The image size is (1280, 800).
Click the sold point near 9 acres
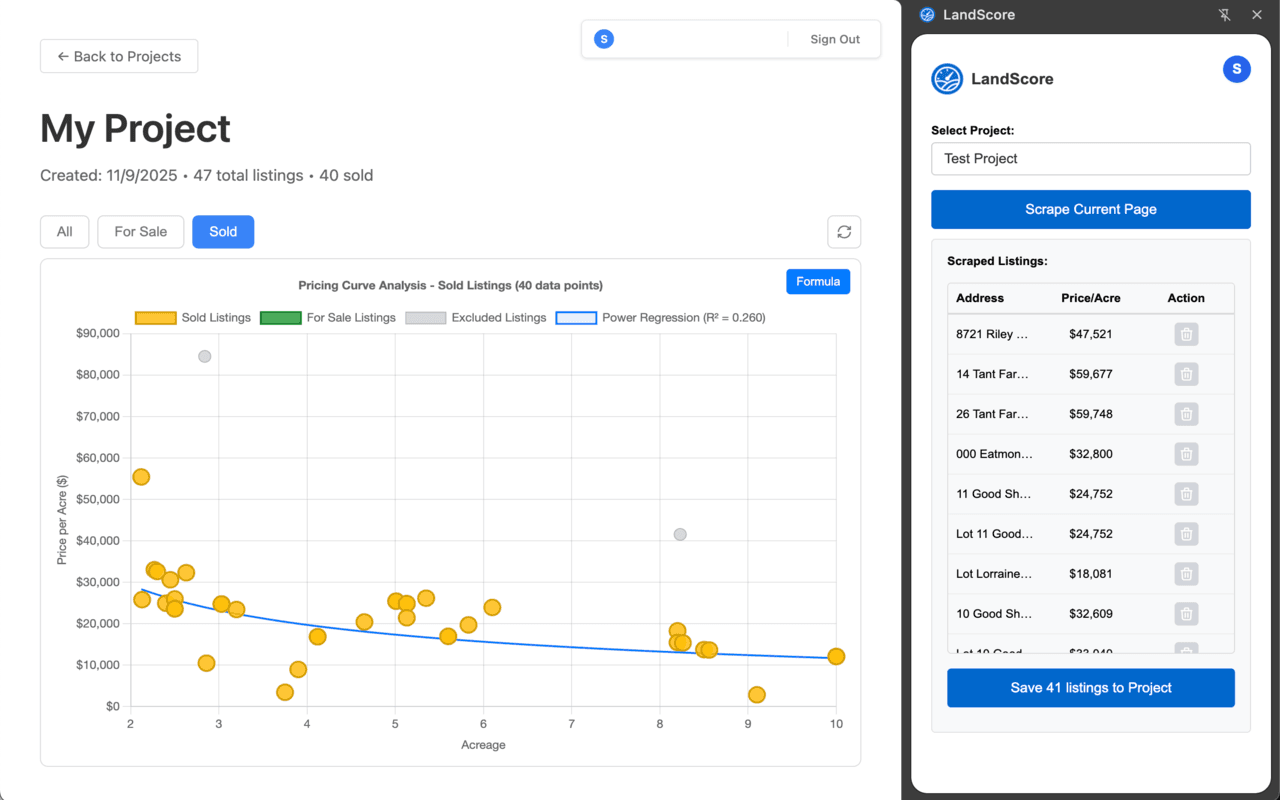point(757,695)
